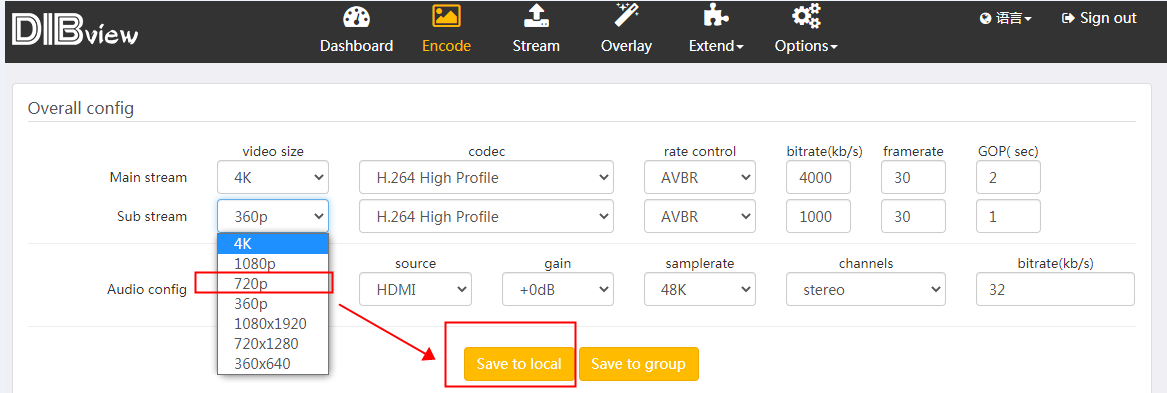Image resolution: width=1167 pixels, height=393 pixels.
Task: Click the Sign out link
Action: click(1099, 18)
